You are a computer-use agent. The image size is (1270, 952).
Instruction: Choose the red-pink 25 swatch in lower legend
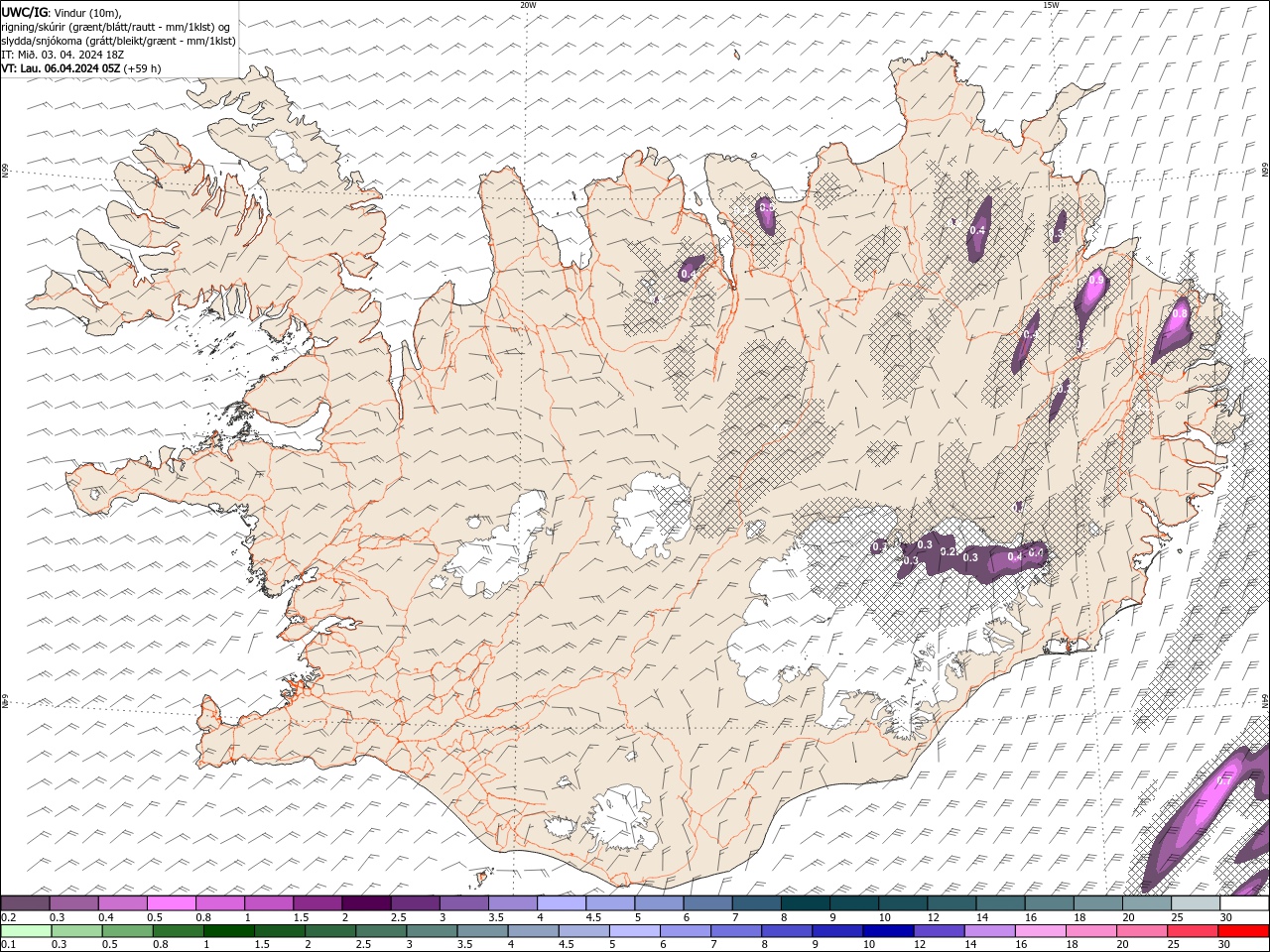click(x=1192, y=931)
